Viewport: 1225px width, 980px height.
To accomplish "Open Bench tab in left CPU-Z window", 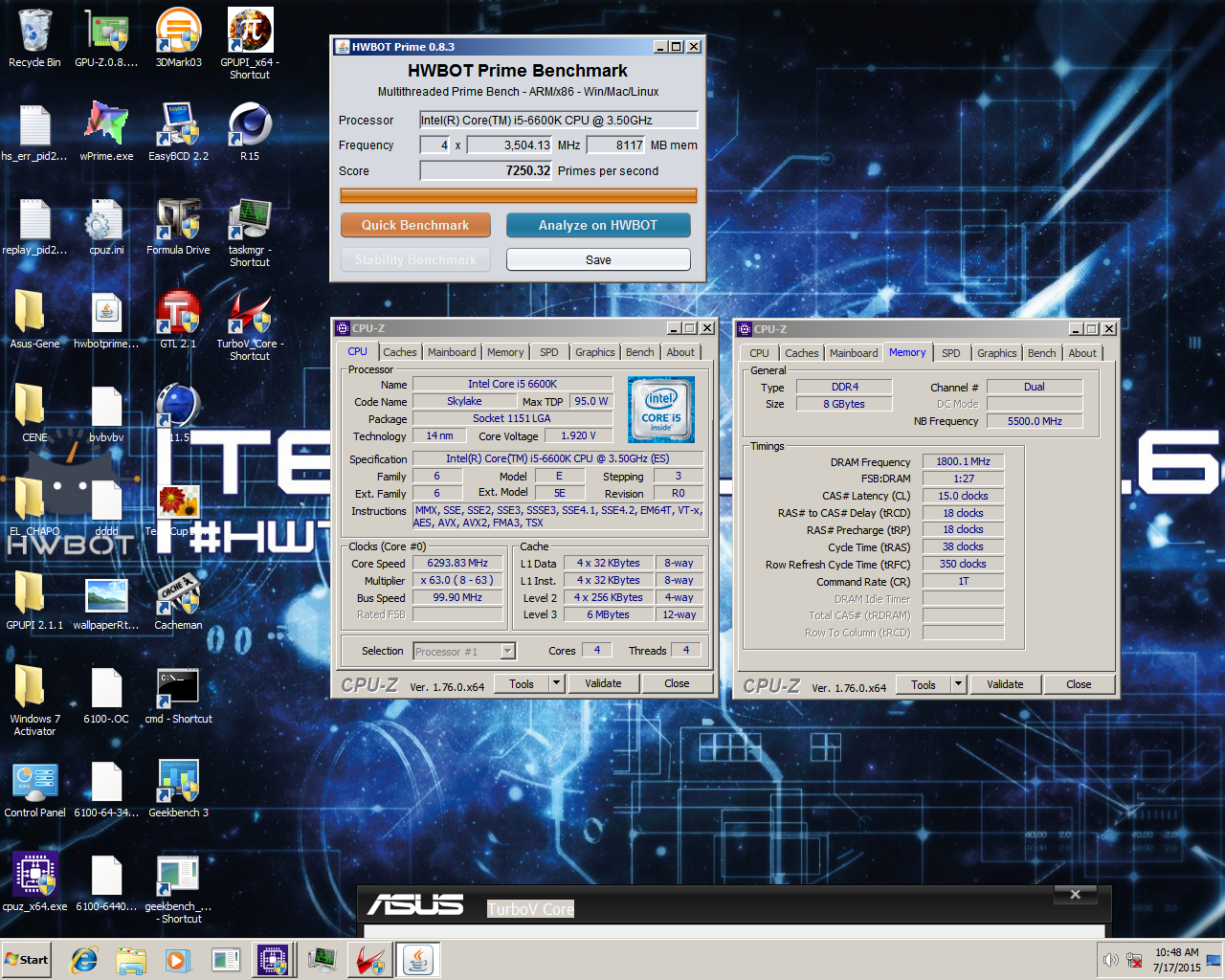I will tap(640, 352).
